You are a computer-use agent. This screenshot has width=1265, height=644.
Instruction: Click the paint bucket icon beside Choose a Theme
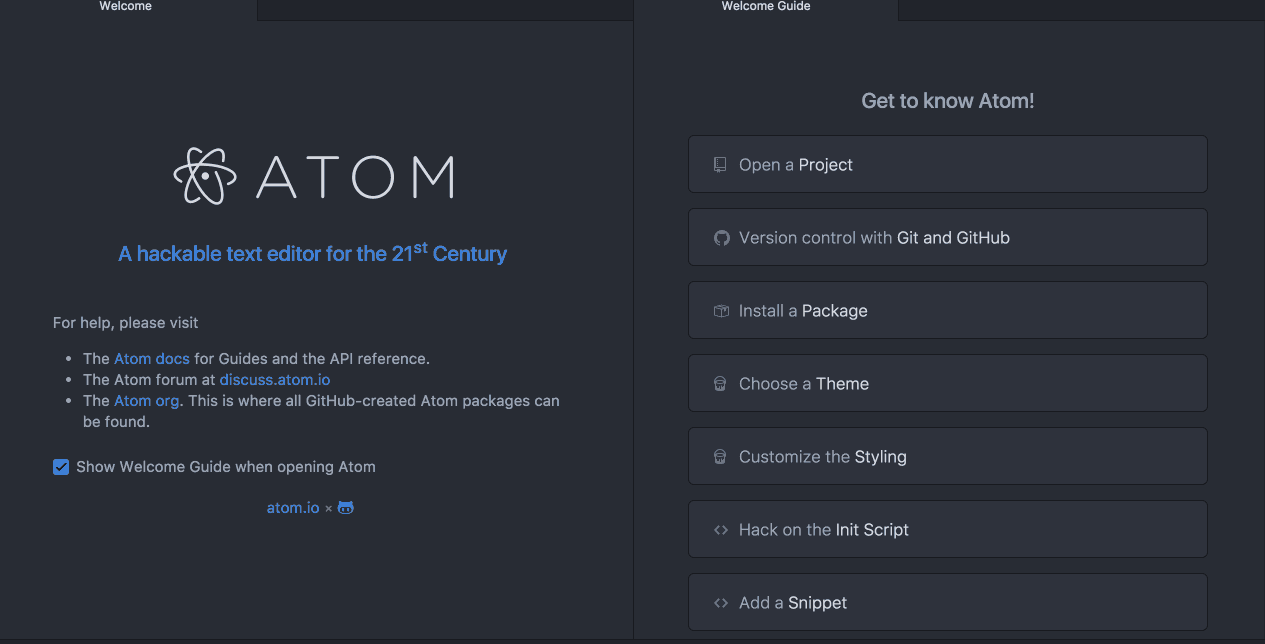720,384
